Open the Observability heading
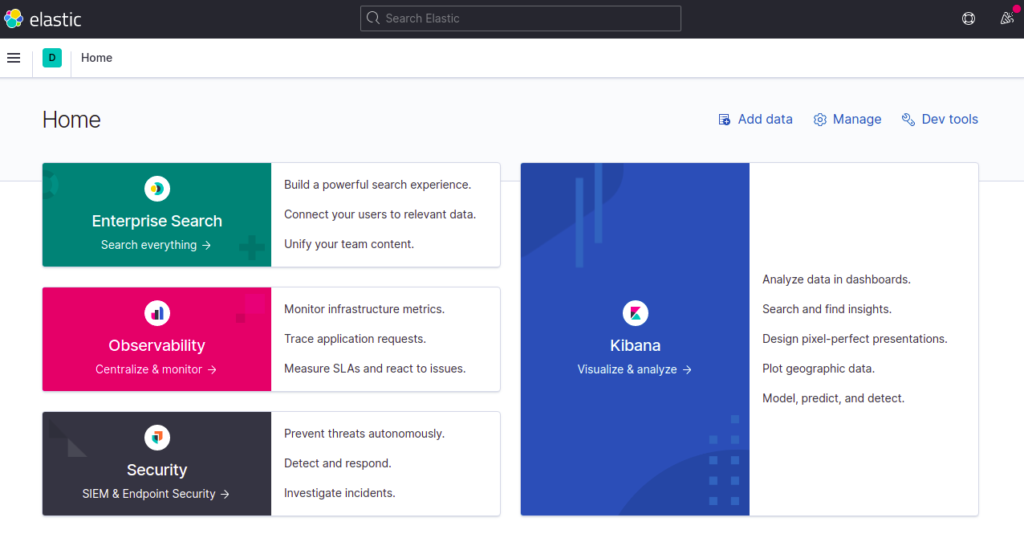1024x538 pixels. [x=157, y=345]
